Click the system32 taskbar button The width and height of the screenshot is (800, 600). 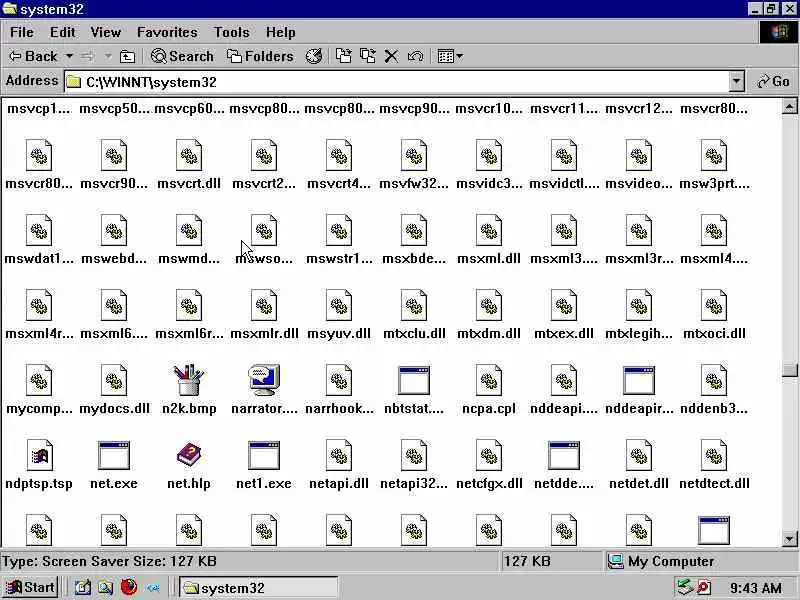(259, 588)
